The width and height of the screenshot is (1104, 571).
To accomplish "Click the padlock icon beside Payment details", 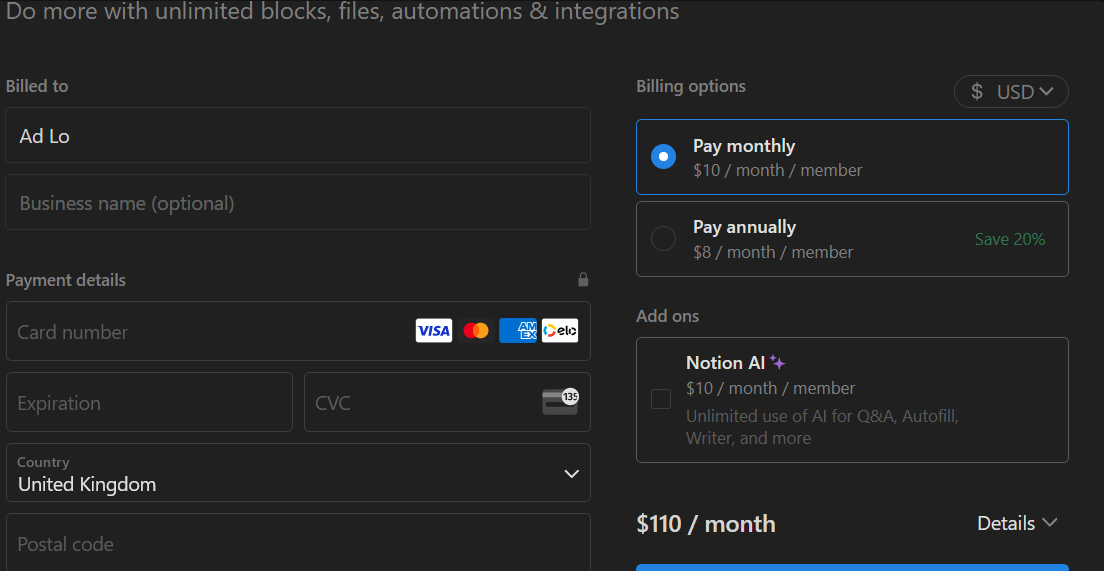I will [583, 280].
